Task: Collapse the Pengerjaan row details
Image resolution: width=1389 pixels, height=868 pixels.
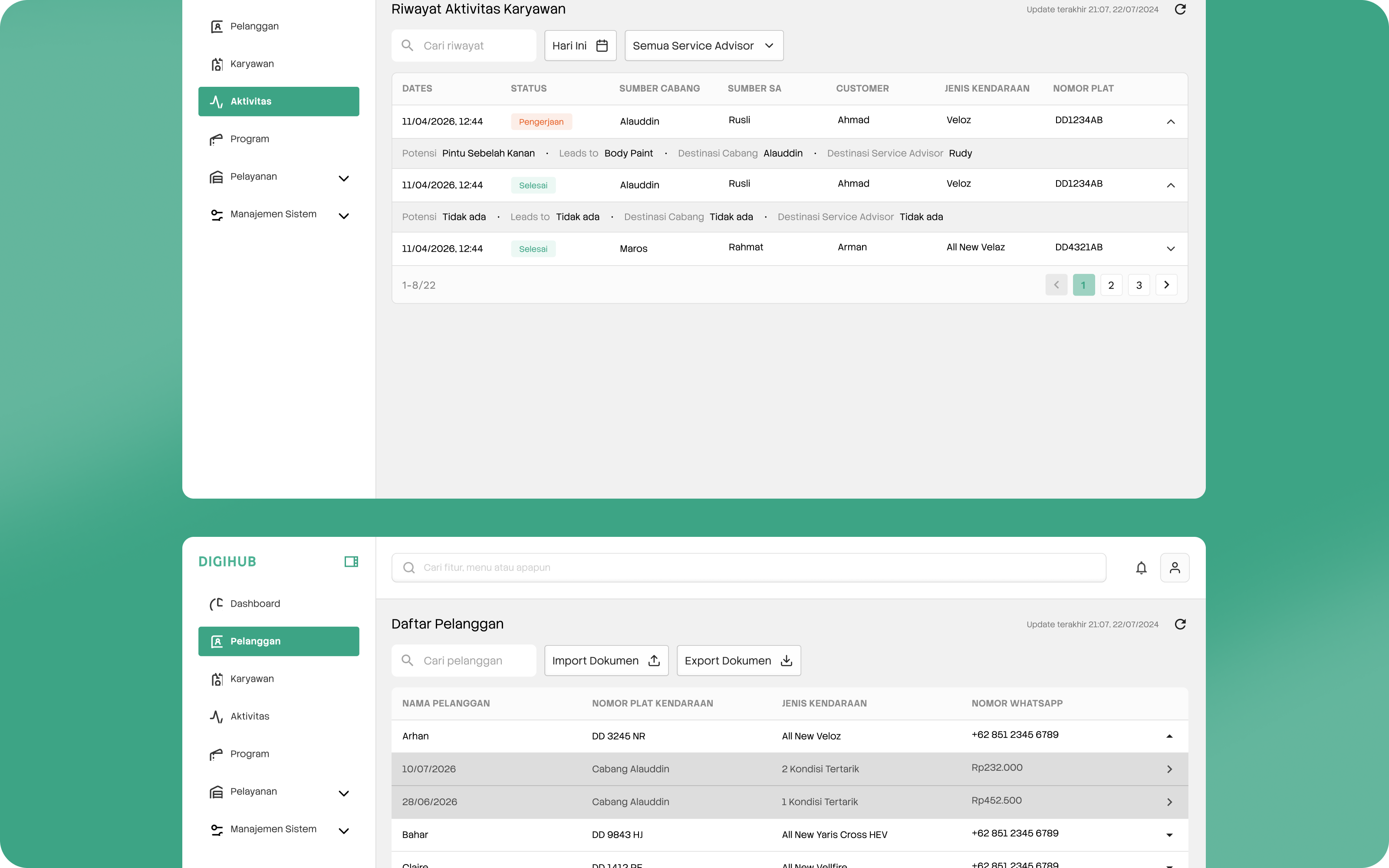Action: tap(1171, 122)
